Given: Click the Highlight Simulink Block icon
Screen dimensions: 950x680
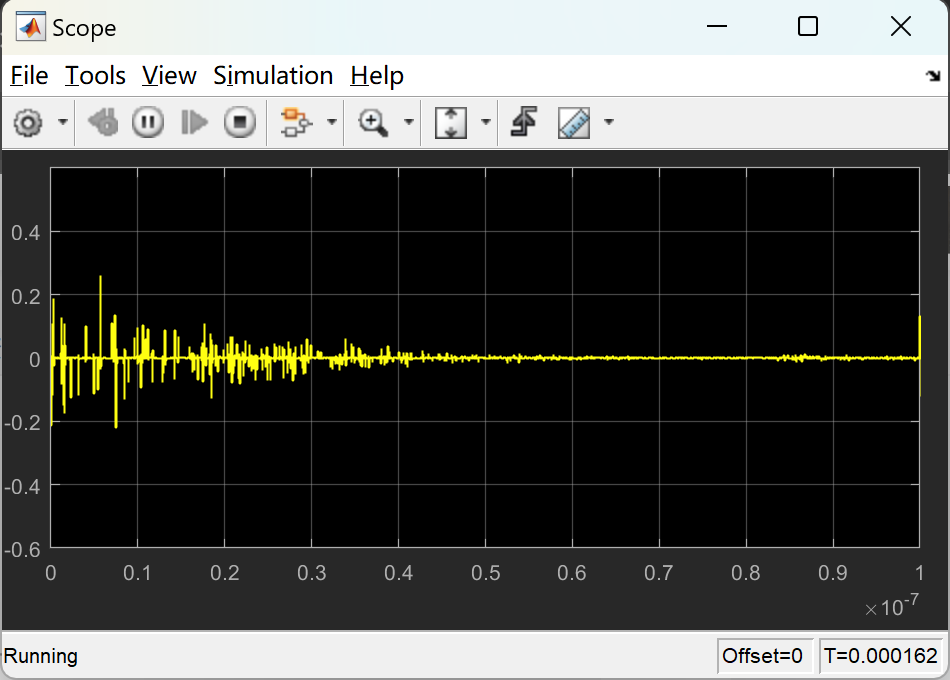Looking at the screenshot, I should pos(296,122).
